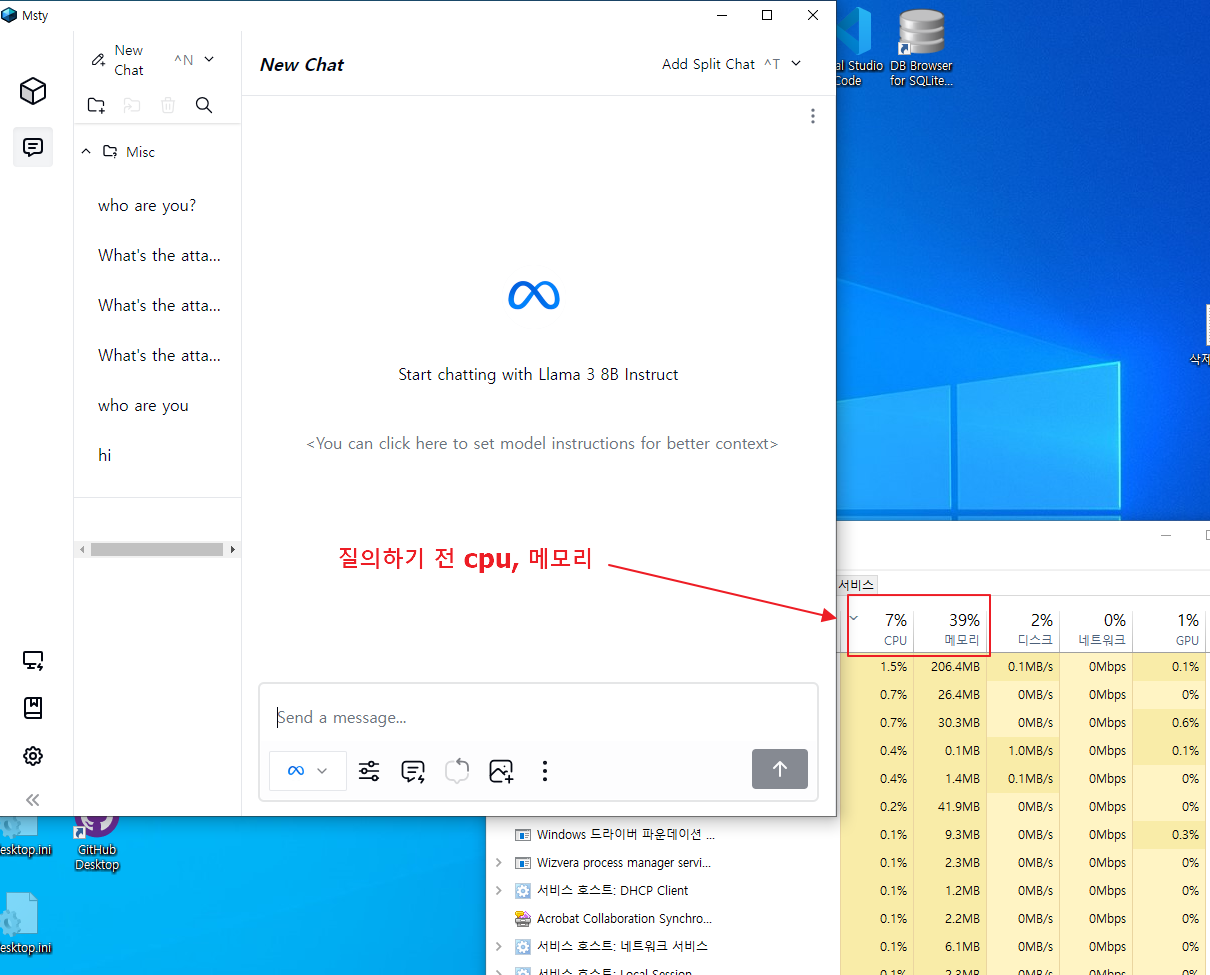Image resolution: width=1210 pixels, height=975 pixels.
Task: Click the 1.0MB/s disk cell
Action: click(1023, 751)
